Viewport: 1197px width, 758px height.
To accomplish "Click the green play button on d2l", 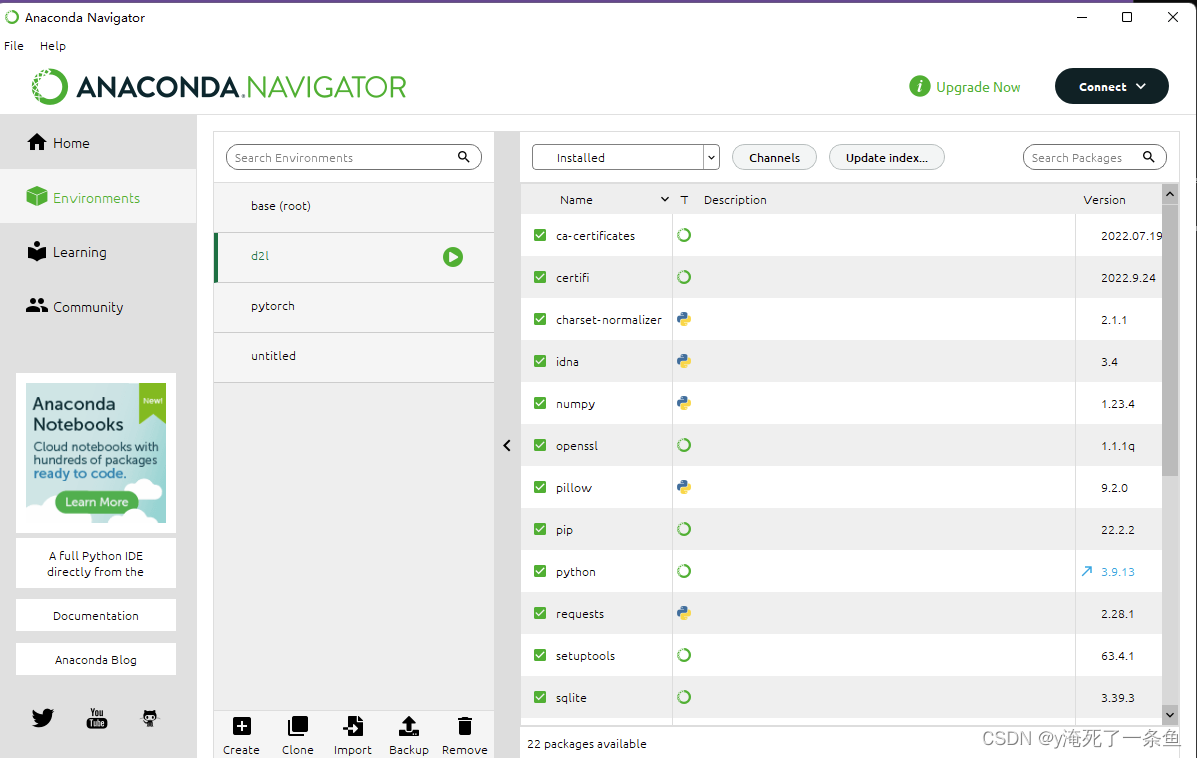I will click(x=453, y=257).
